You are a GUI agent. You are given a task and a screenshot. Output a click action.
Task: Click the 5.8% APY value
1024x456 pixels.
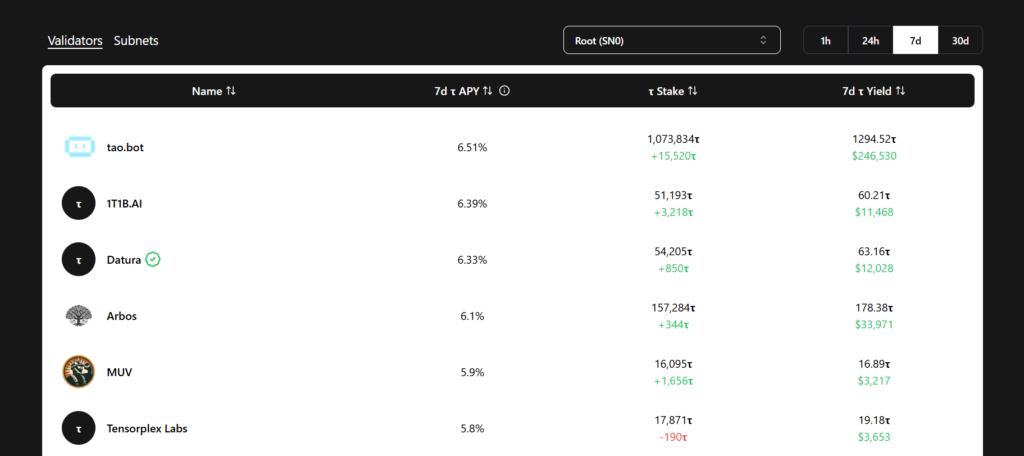472,428
